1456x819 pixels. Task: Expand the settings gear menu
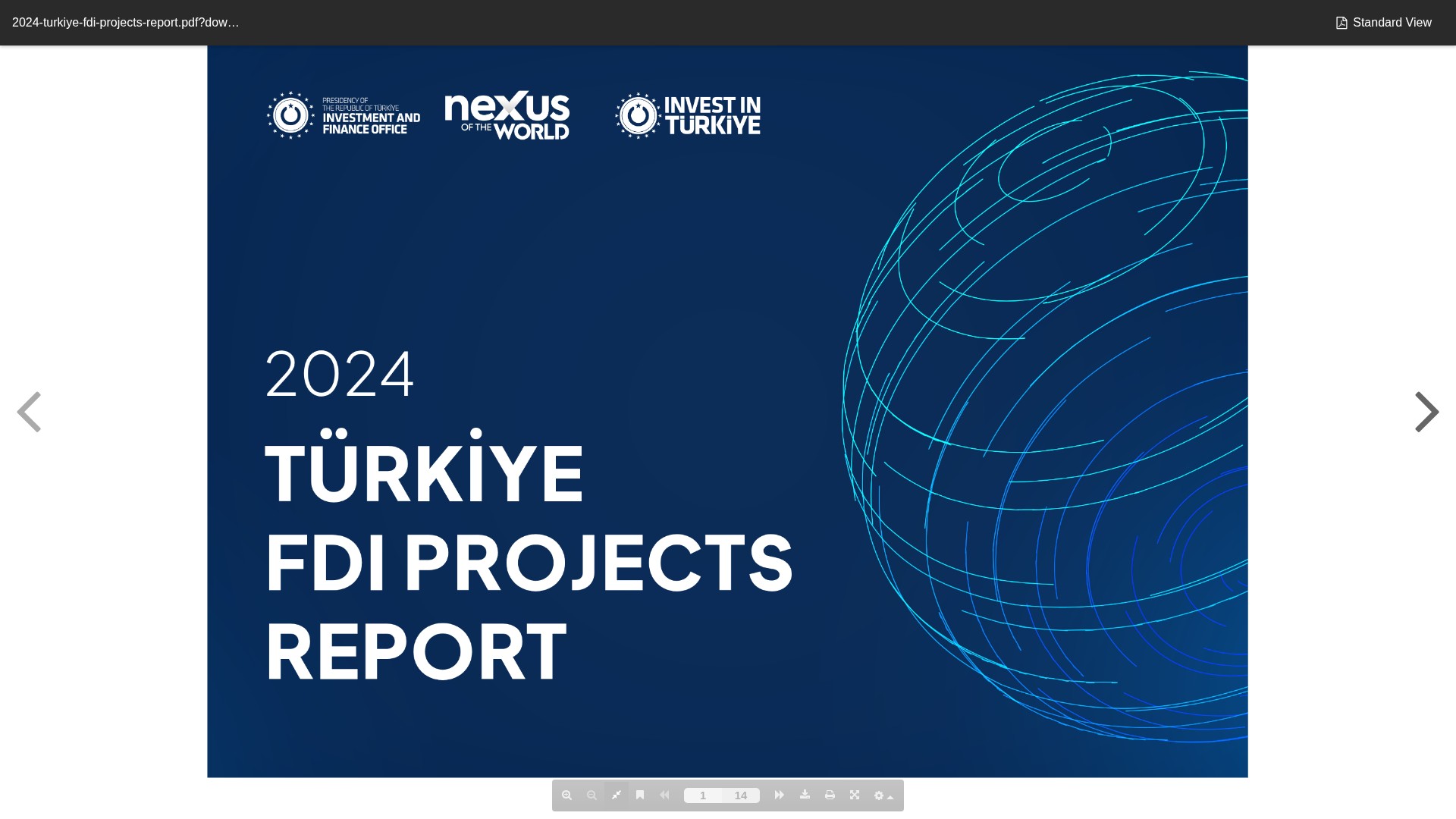pos(883,795)
